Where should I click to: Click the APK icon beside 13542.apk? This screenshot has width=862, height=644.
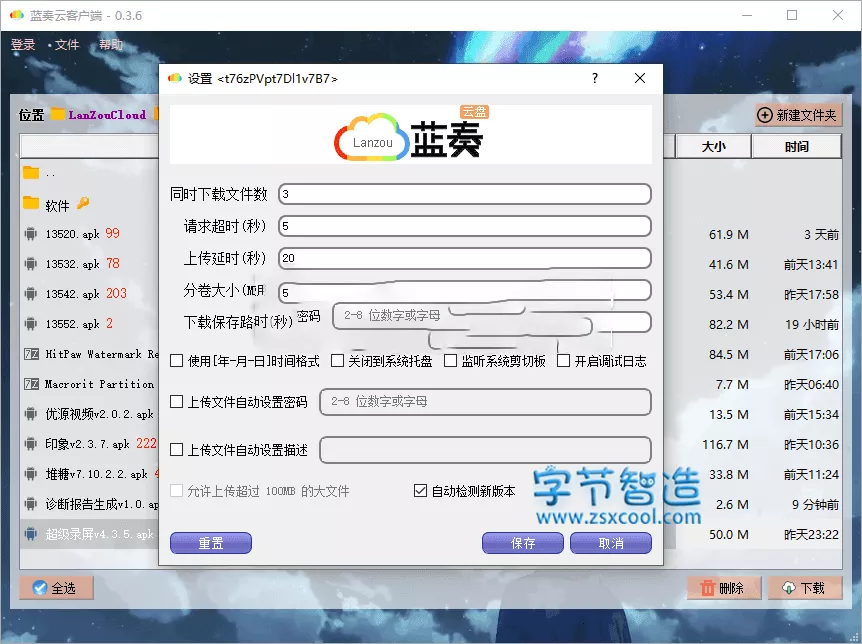tap(31, 294)
